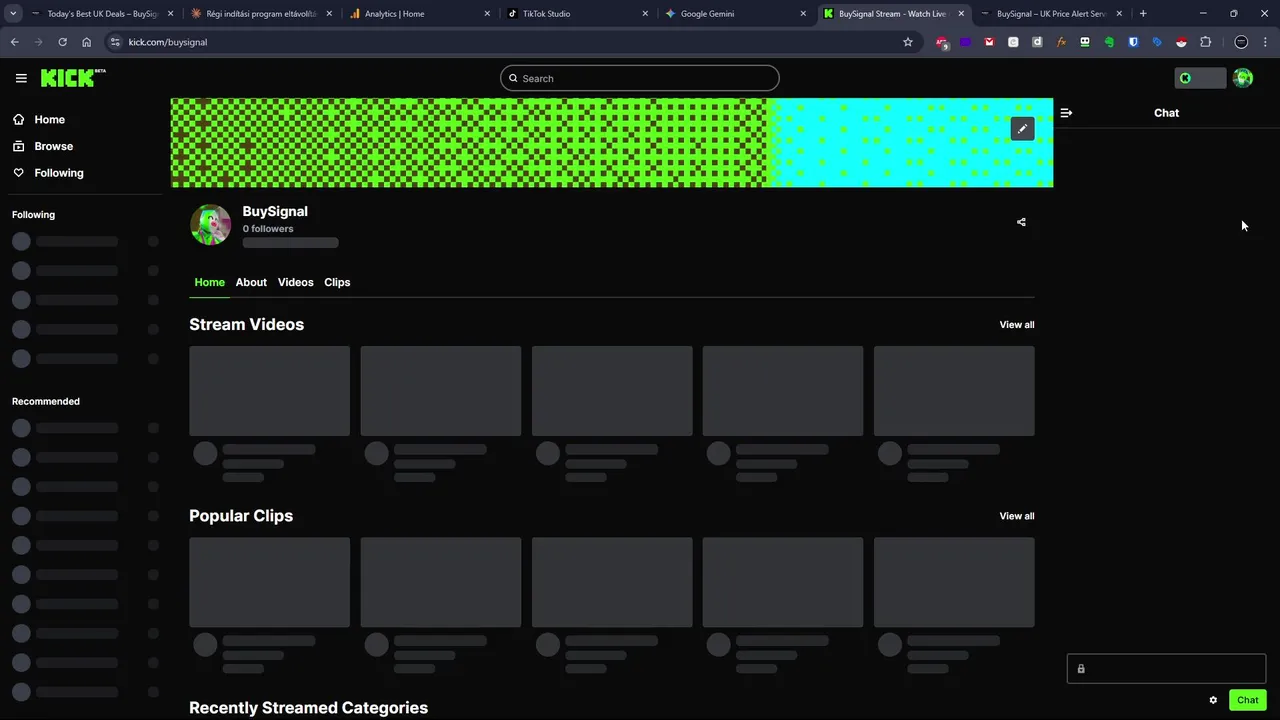Click the kick.com/buysignal address bar
Screen dimensions: 1280x720
pos(510,42)
